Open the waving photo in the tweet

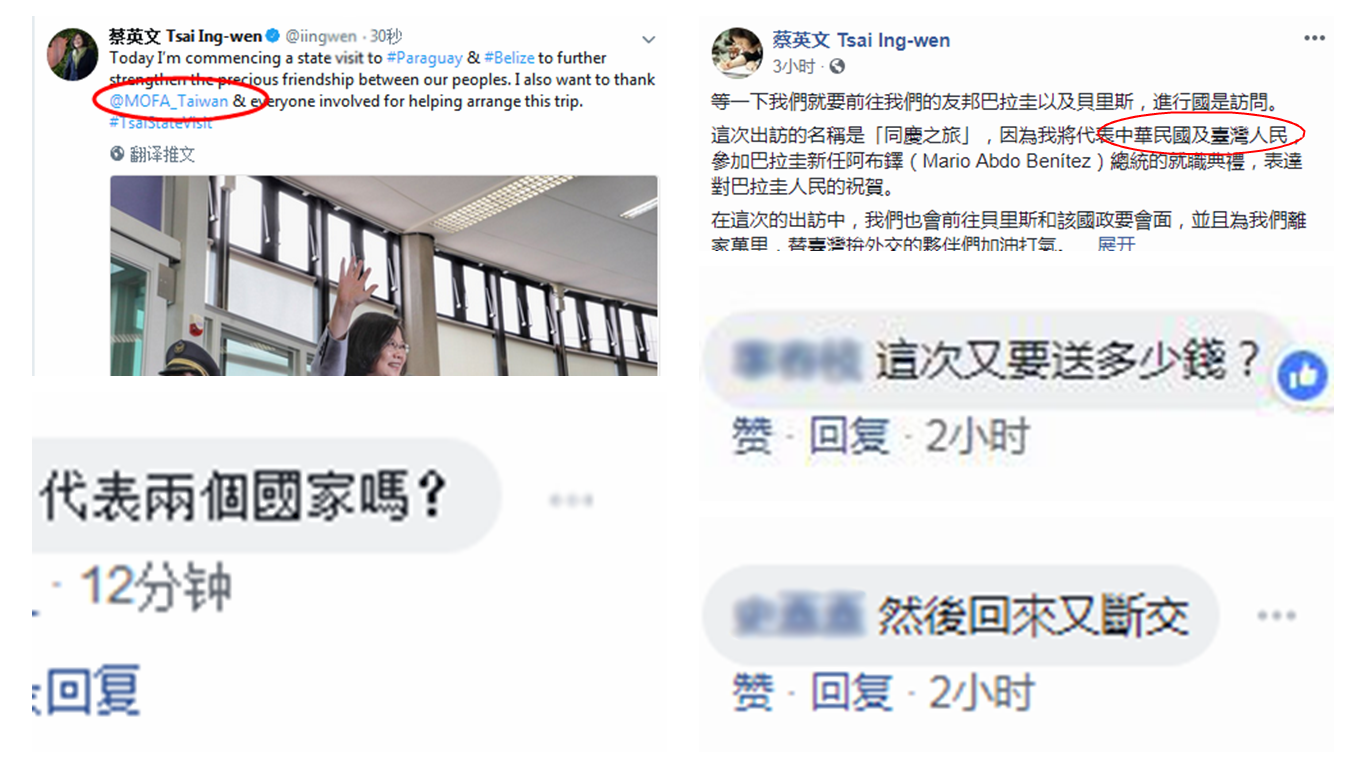[x=384, y=276]
